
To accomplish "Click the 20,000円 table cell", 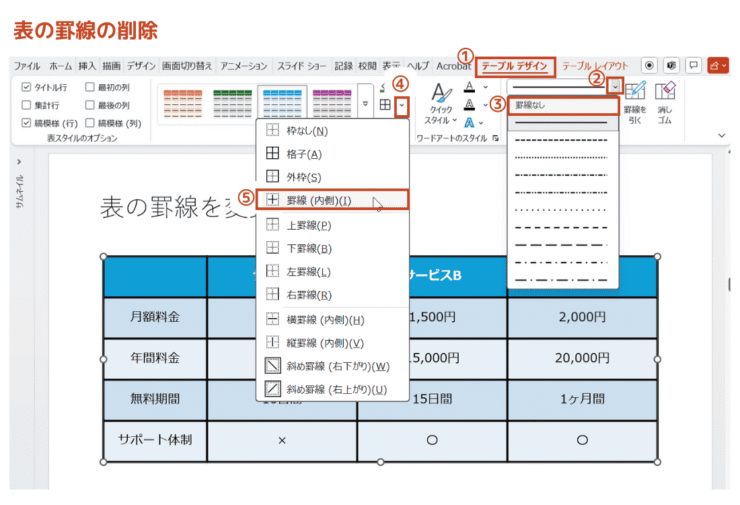I will 582,359.
